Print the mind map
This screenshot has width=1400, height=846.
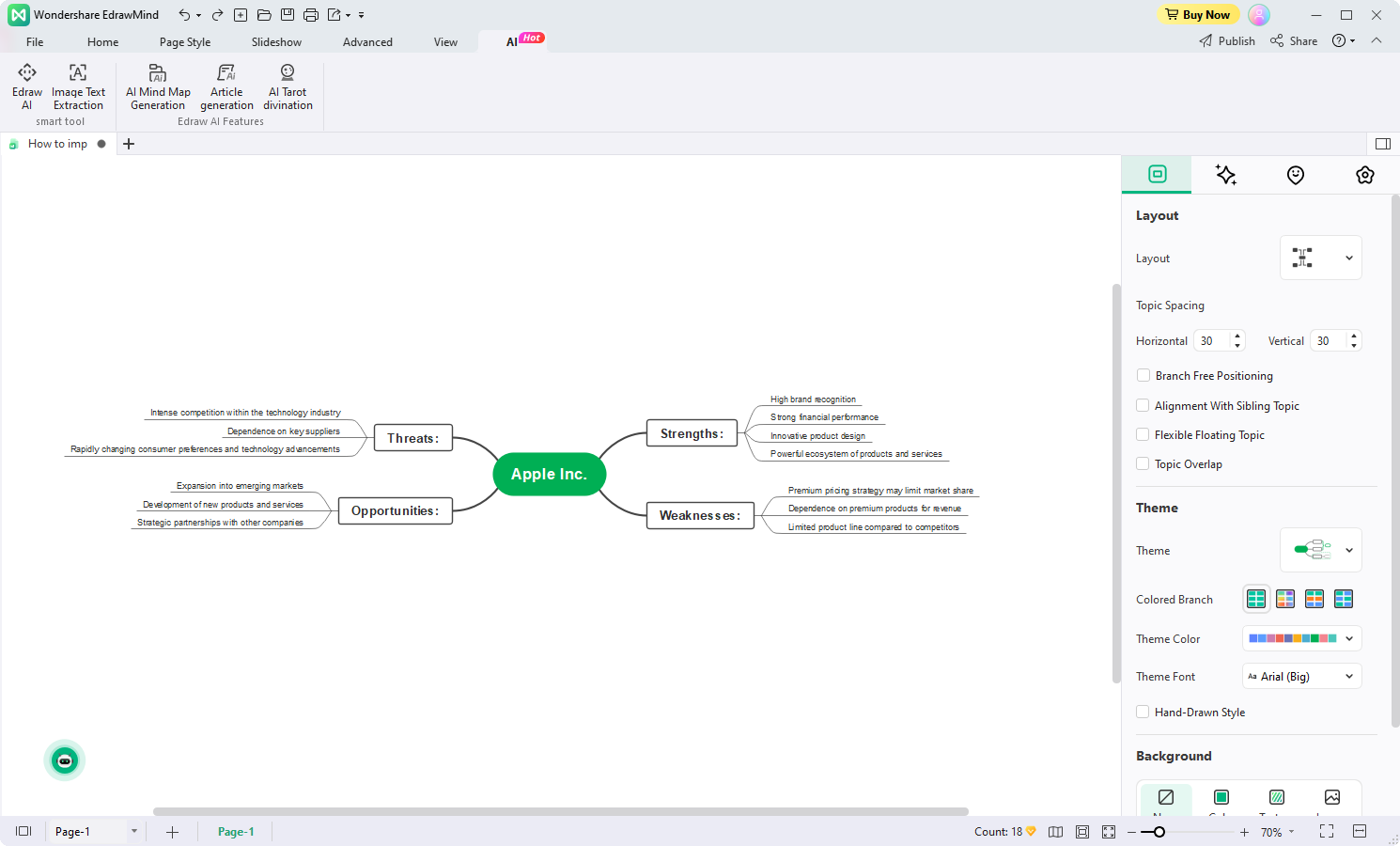click(x=311, y=15)
